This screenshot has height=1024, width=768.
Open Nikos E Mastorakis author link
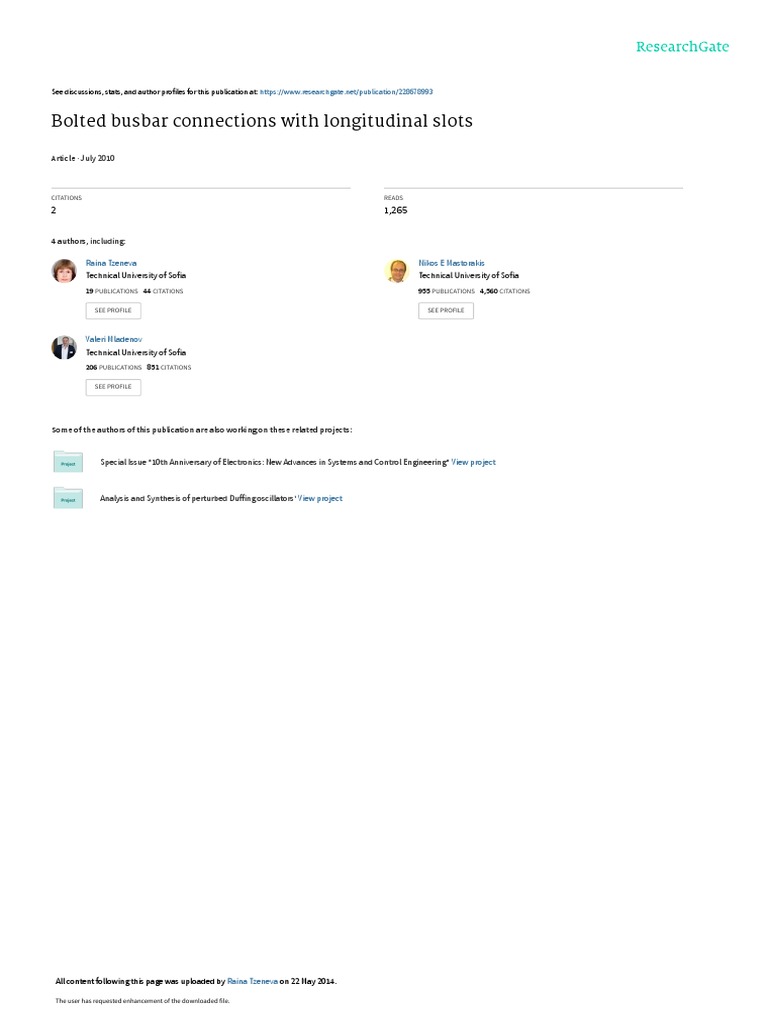[x=451, y=263]
